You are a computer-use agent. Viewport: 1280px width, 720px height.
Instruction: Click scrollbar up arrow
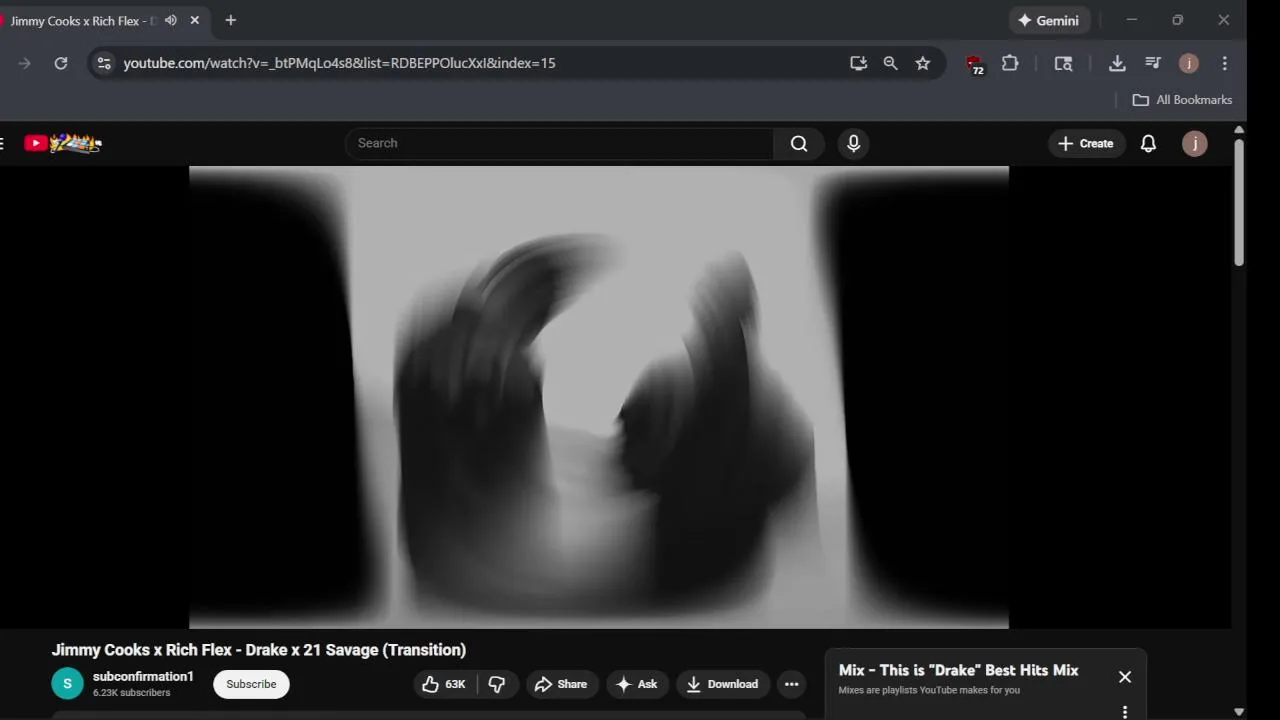1239,130
